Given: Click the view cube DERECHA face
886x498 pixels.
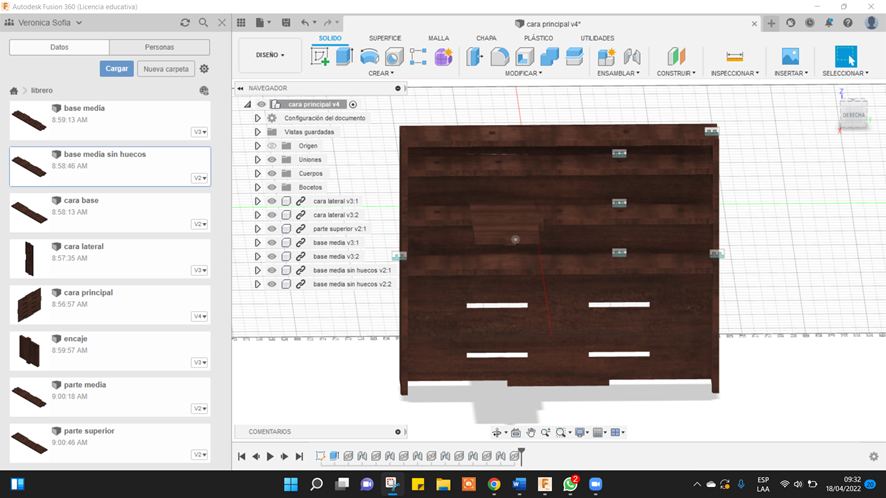Looking at the screenshot, I should point(853,115).
